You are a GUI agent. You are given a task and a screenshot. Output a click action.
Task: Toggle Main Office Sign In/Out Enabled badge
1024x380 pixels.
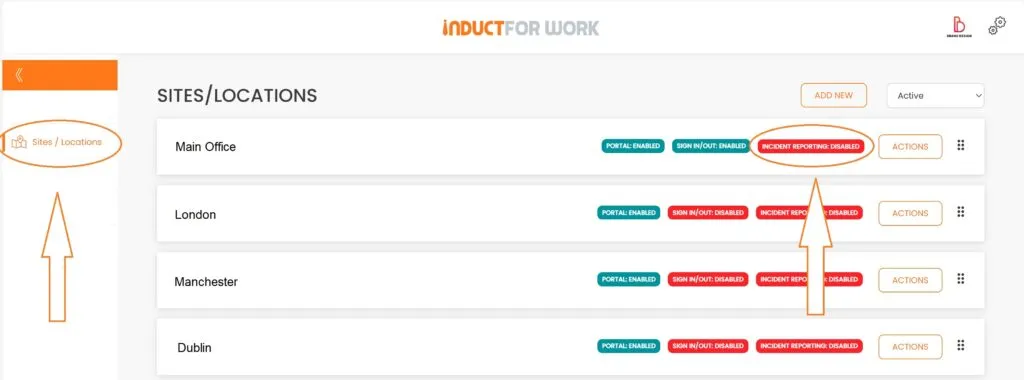coord(711,146)
